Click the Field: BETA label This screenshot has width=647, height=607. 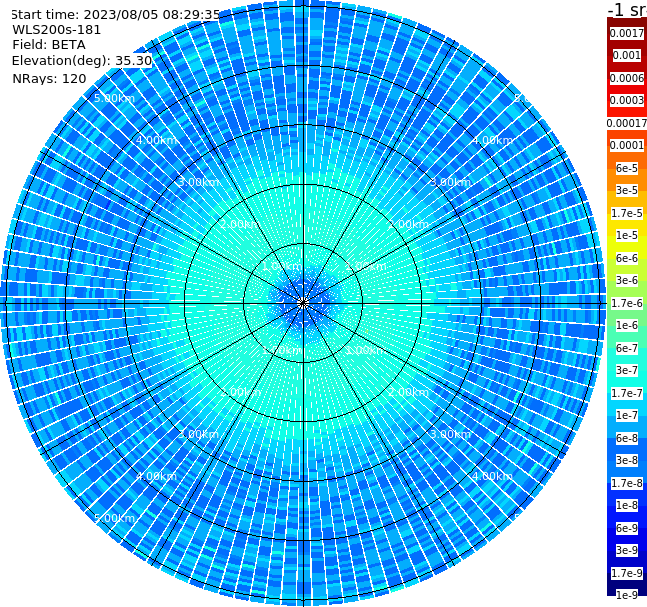click(49, 45)
